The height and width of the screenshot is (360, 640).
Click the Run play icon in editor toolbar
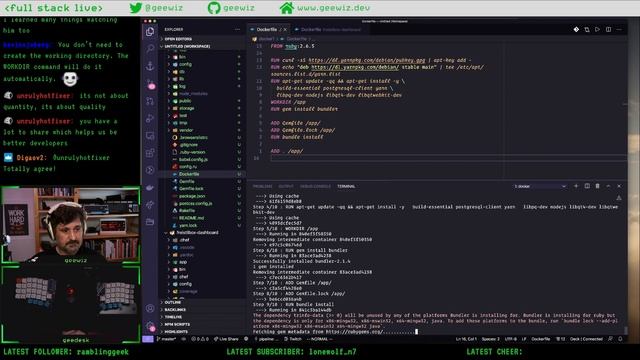tap(598, 29)
